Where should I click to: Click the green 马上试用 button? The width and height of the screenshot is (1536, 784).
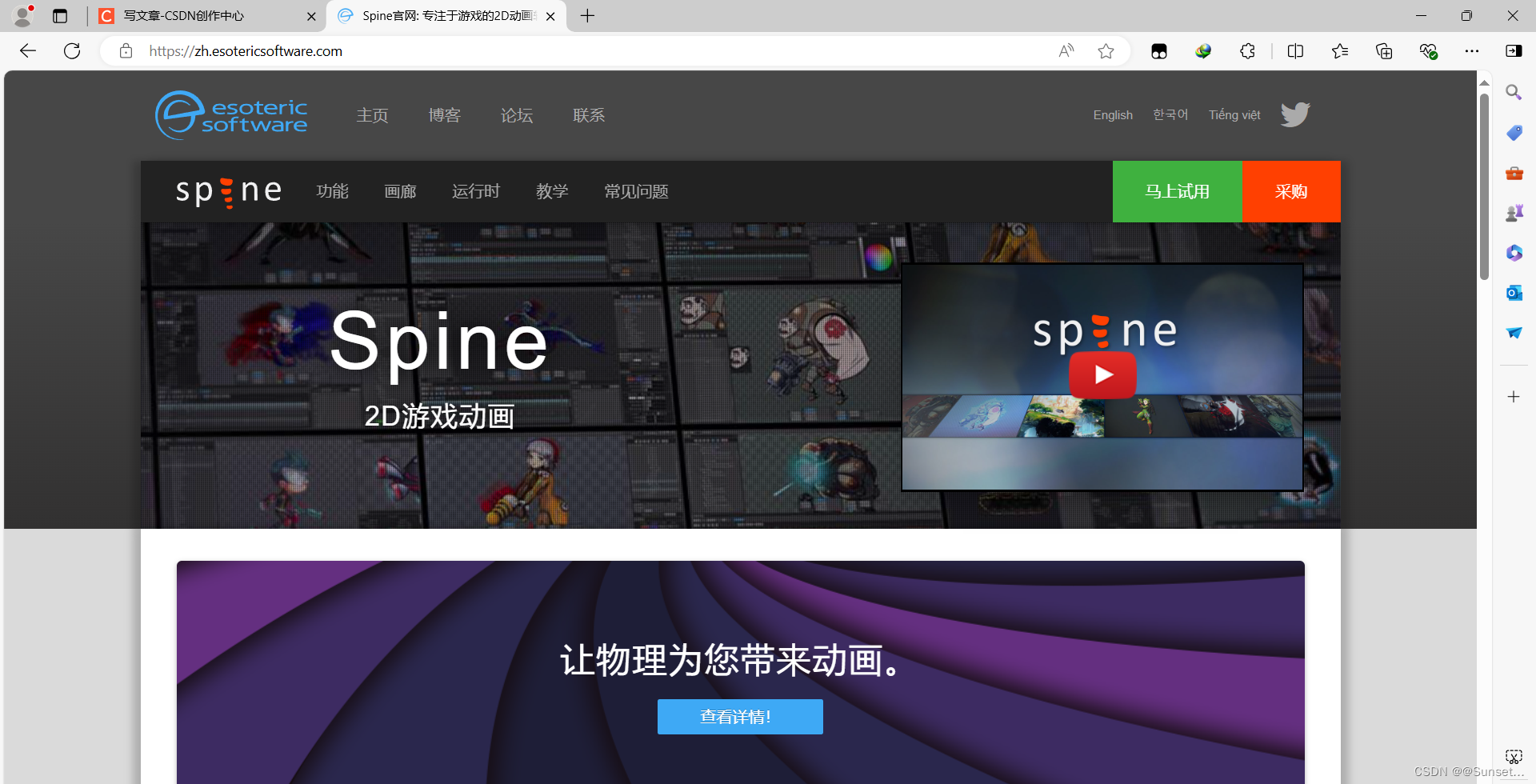click(x=1178, y=192)
